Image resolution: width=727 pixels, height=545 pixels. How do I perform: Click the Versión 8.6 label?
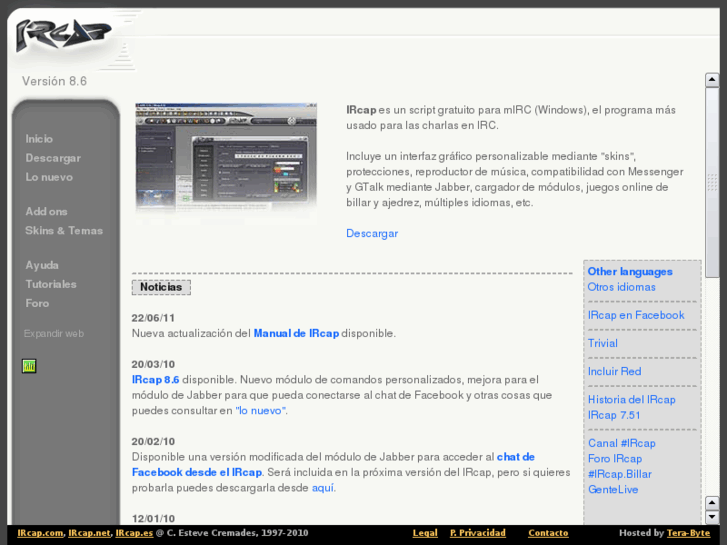point(54,81)
